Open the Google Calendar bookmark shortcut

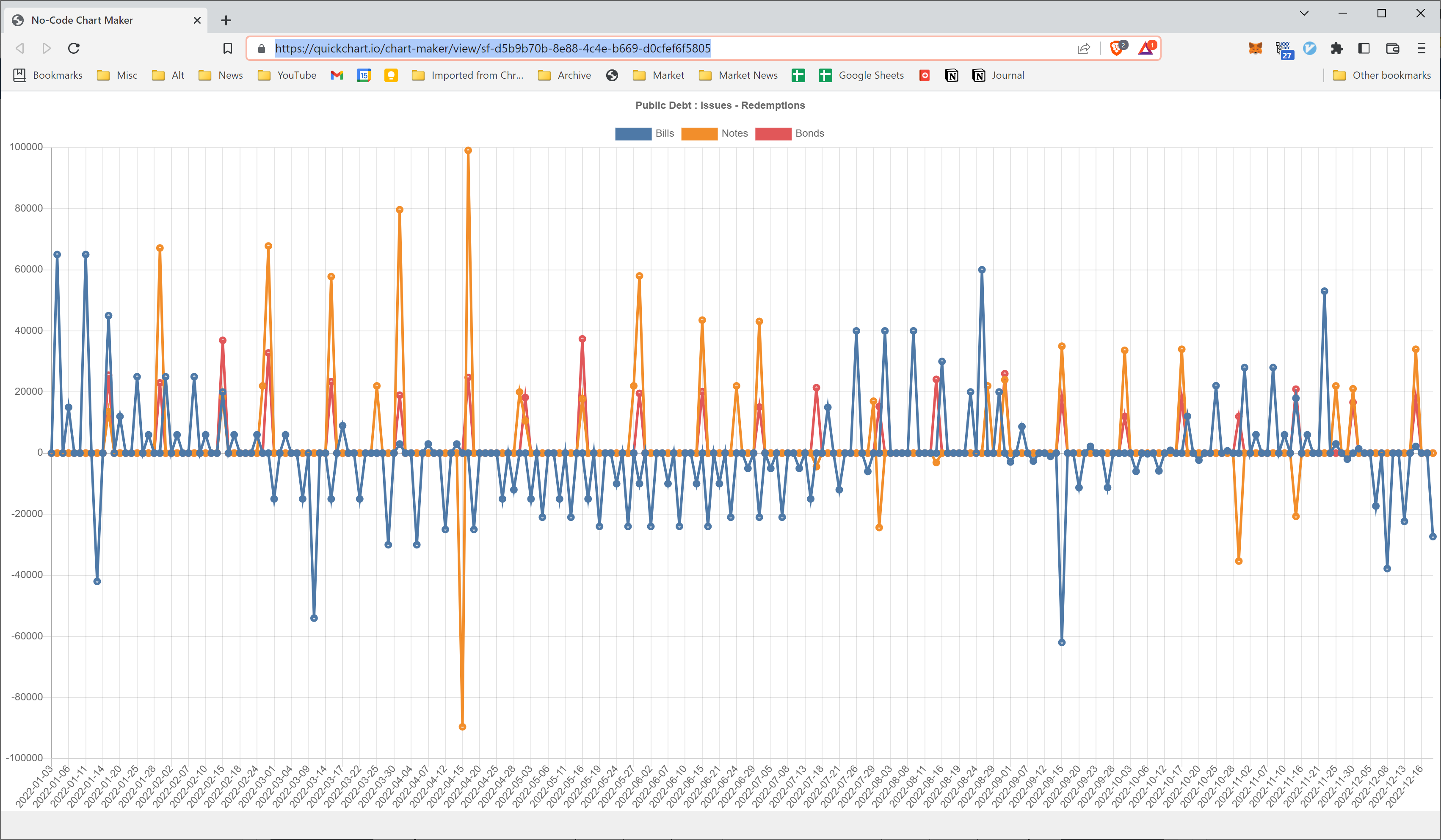[364, 75]
